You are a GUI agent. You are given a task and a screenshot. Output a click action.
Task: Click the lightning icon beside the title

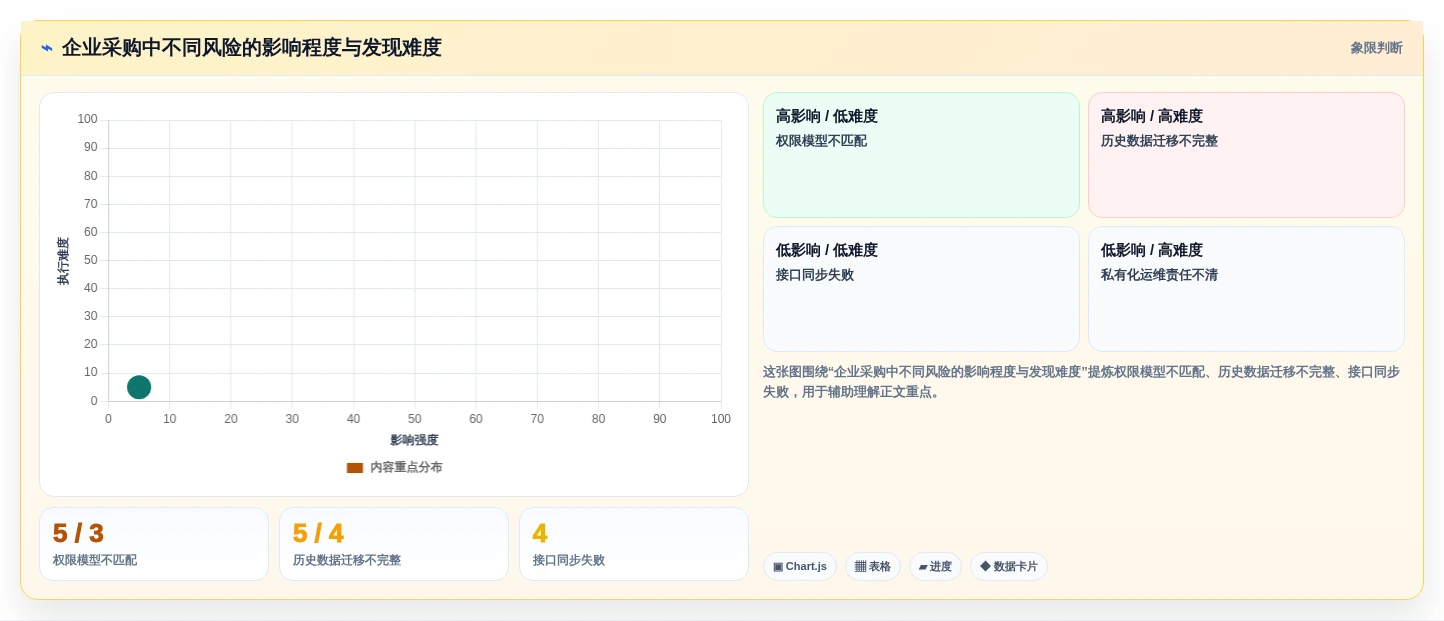47,48
